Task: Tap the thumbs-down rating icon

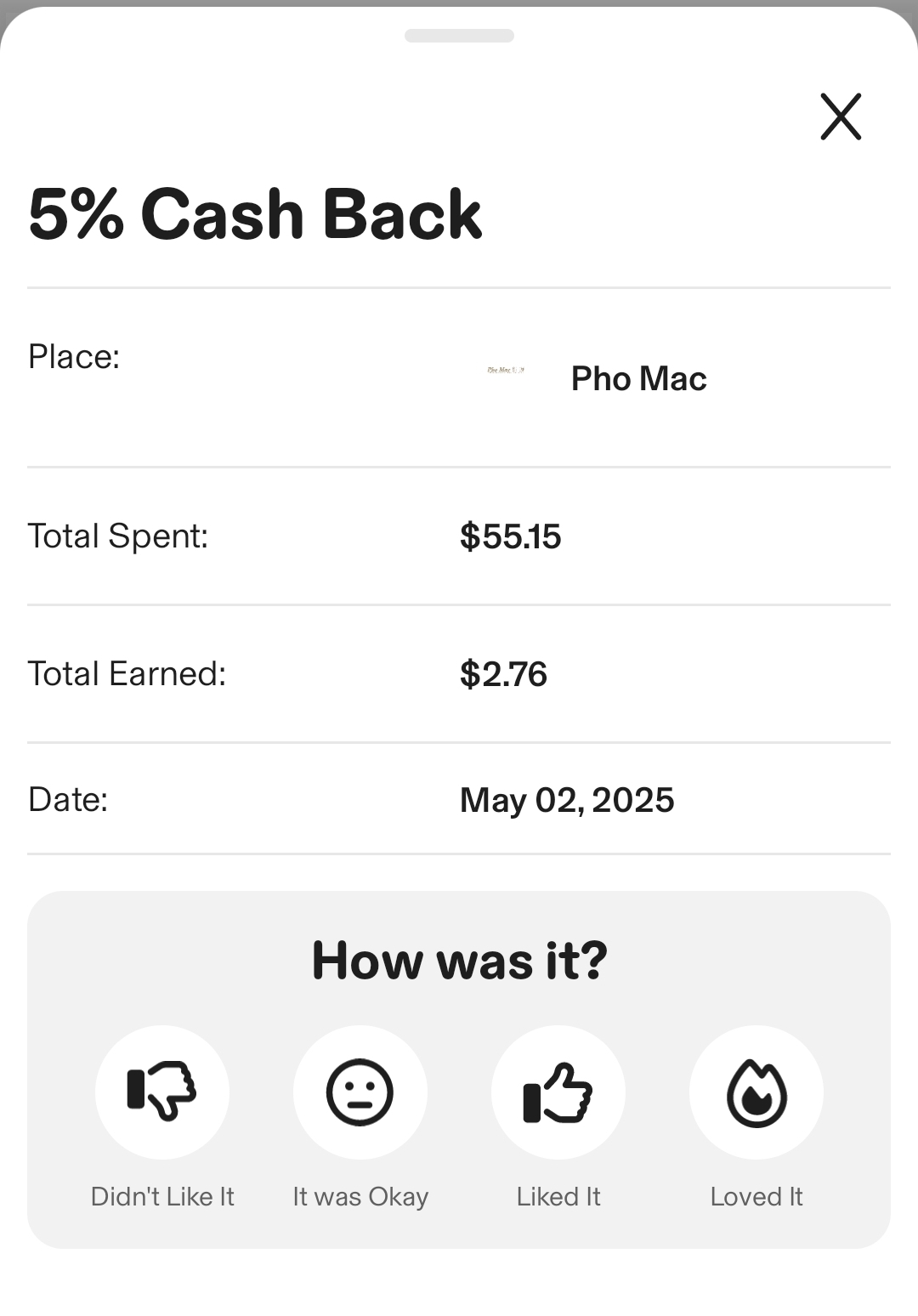Action: click(162, 1092)
